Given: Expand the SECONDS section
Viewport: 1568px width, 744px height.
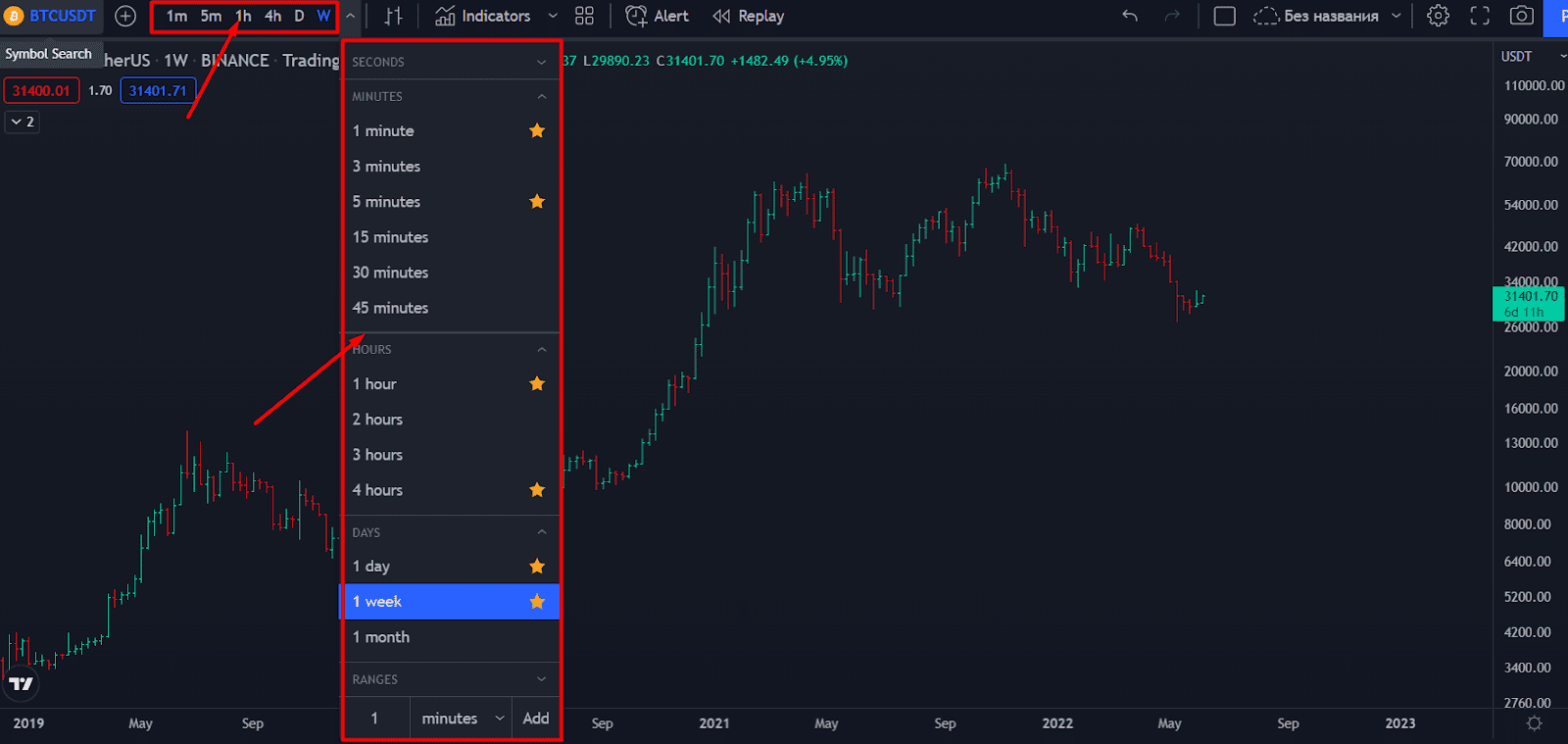Looking at the screenshot, I should click(451, 62).
